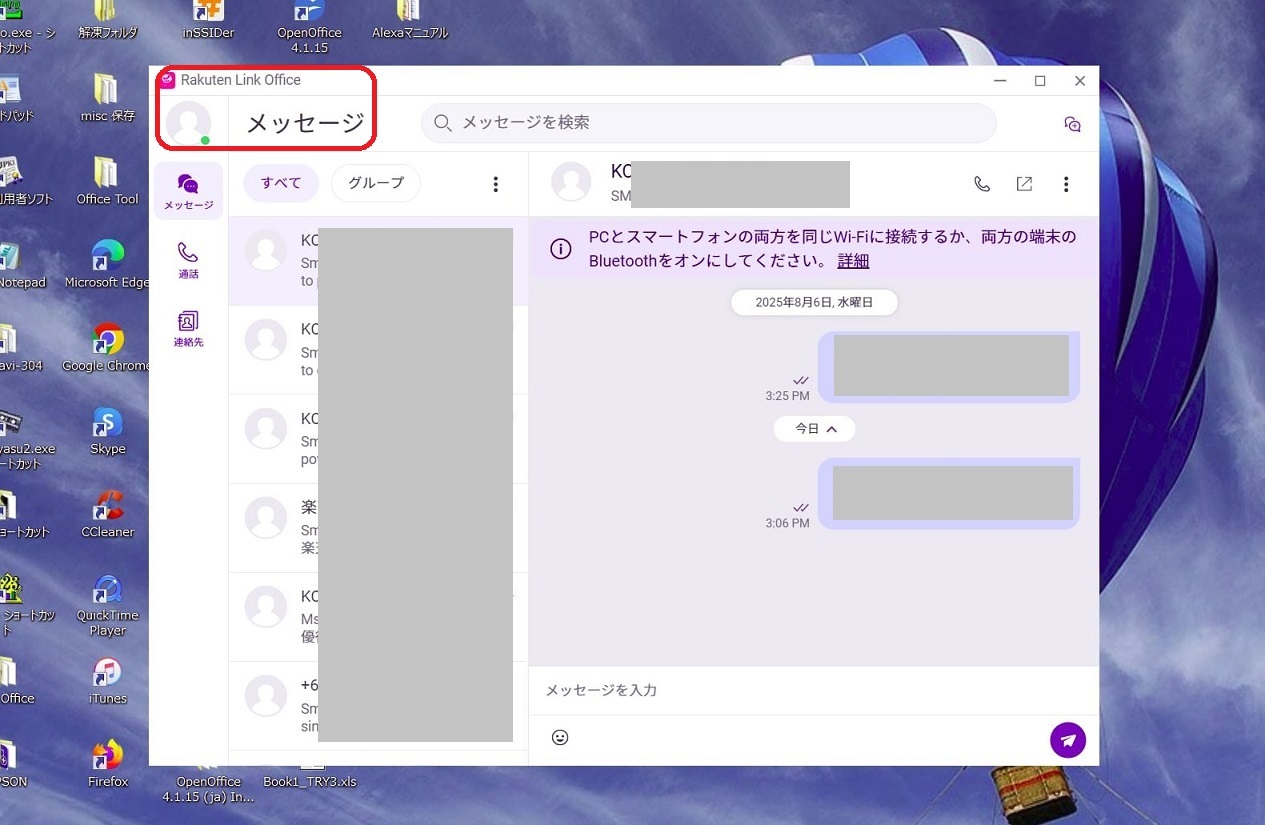Screen dimensions: 1265x825
Task: Collapse the 今日 date section chevron
Action: [x=831, y=429]
